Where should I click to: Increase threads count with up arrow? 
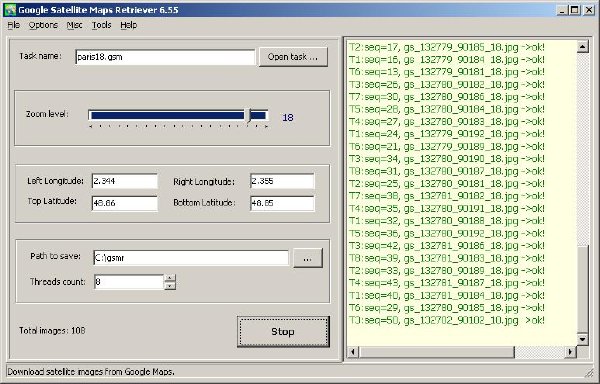pyautogui.click(x=170, y=278)
